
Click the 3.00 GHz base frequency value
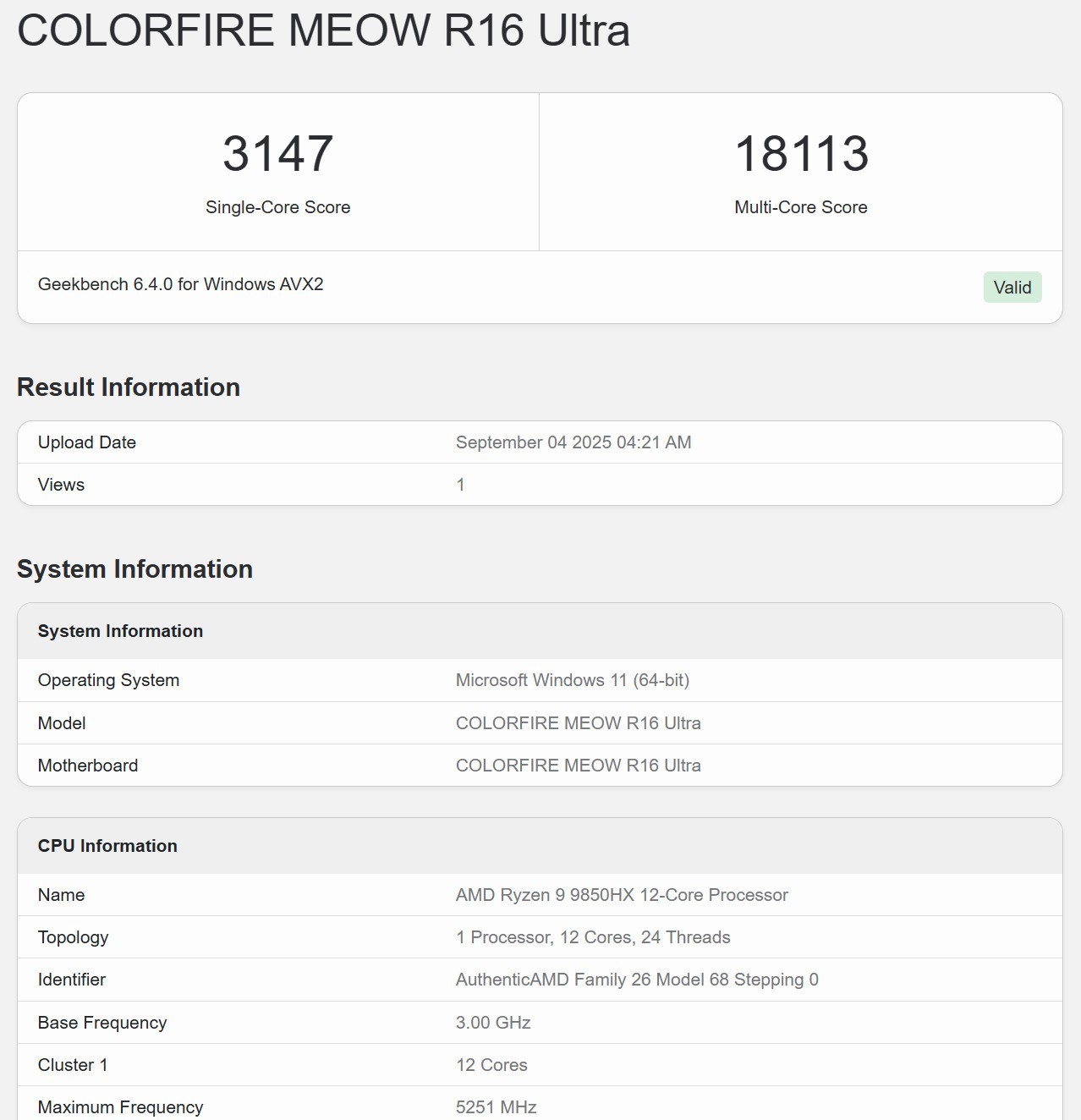click(x=492, y=1023)
